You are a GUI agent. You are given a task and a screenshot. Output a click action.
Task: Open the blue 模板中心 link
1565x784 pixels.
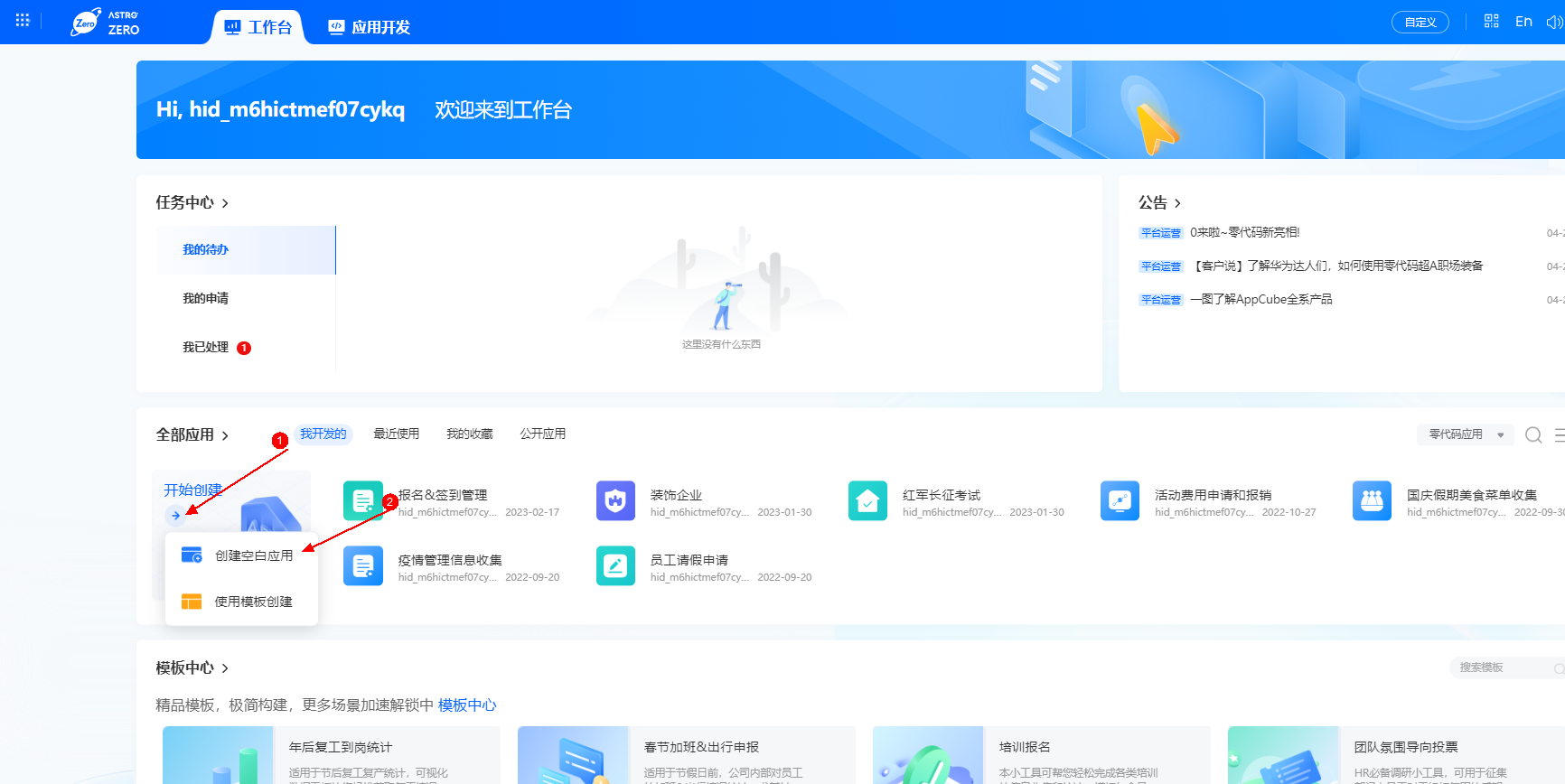(x=467, y=705)
